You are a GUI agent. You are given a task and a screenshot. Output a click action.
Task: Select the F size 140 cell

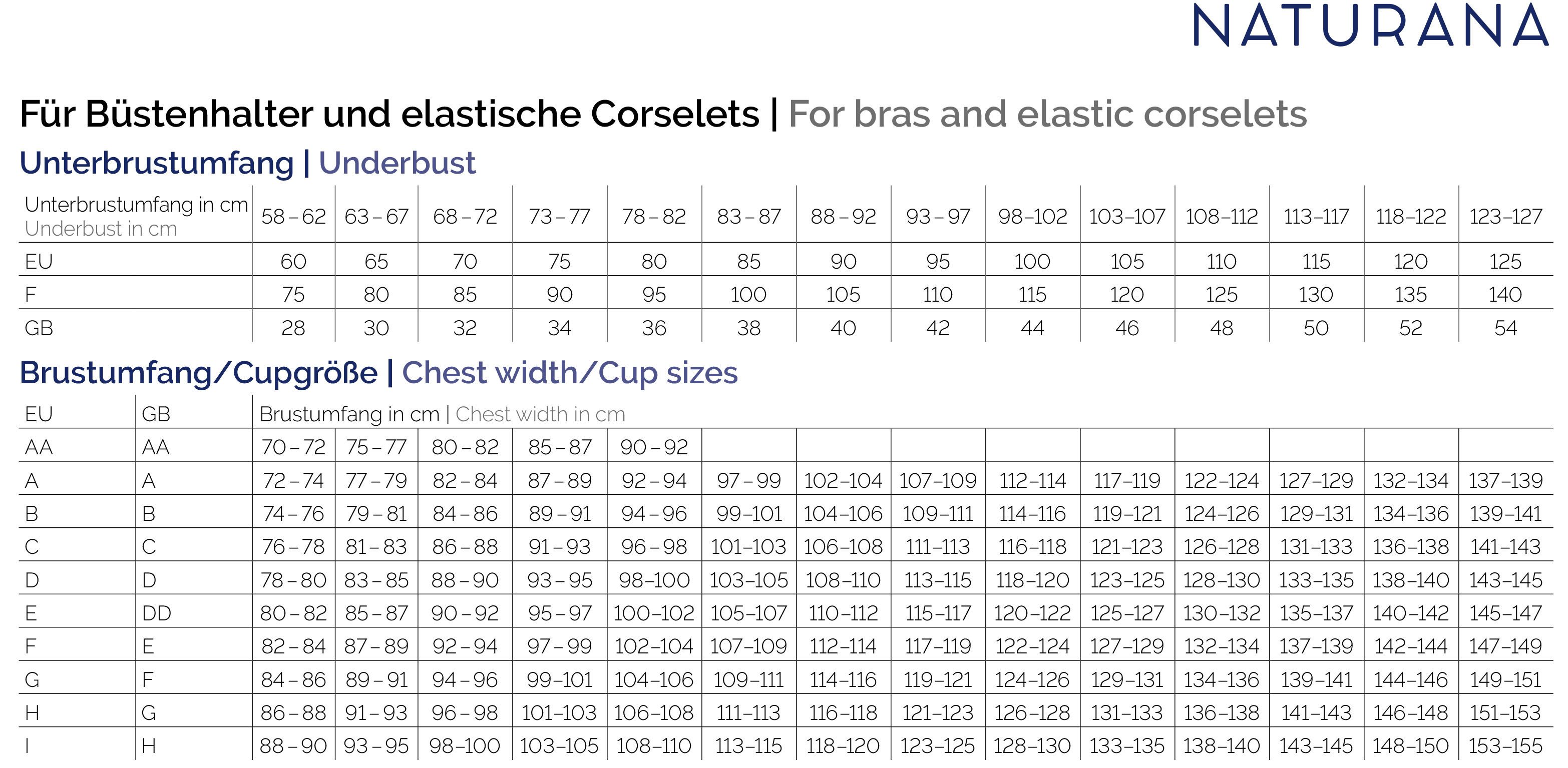click(x=1505, y=295)
